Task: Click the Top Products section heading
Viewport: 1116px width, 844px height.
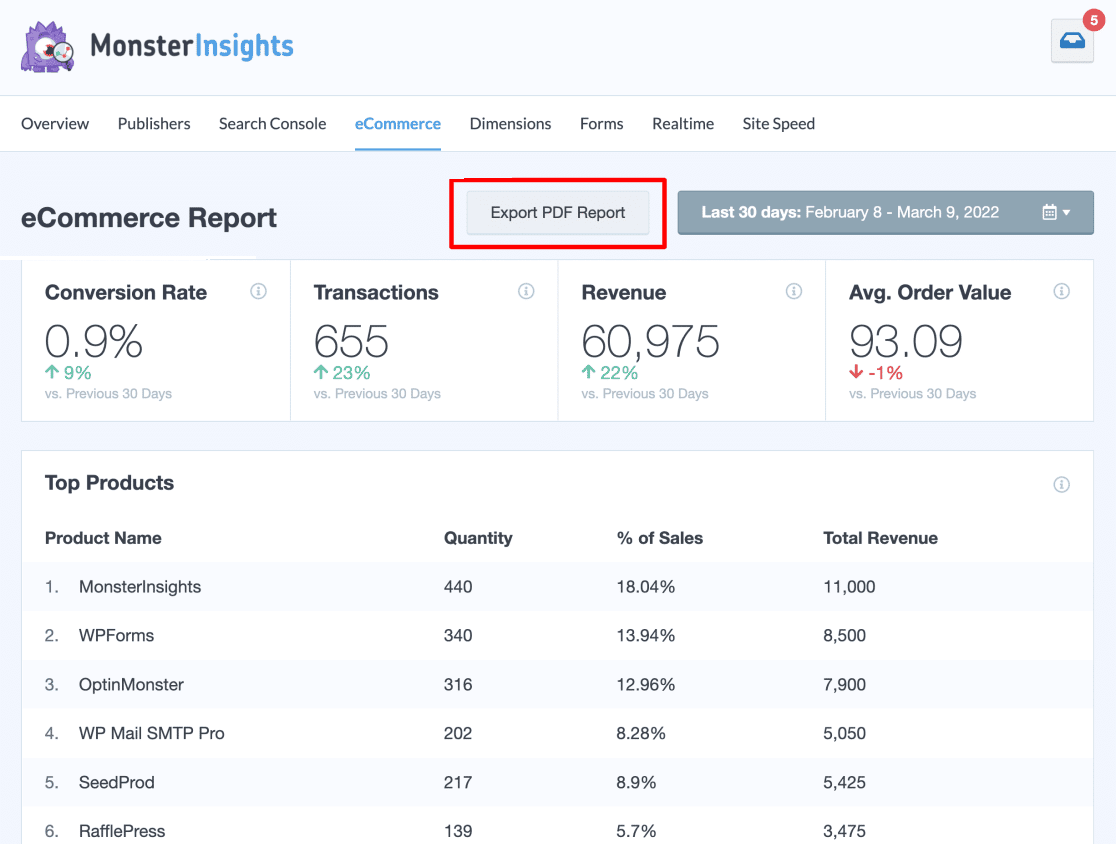Action: point(110,483)
